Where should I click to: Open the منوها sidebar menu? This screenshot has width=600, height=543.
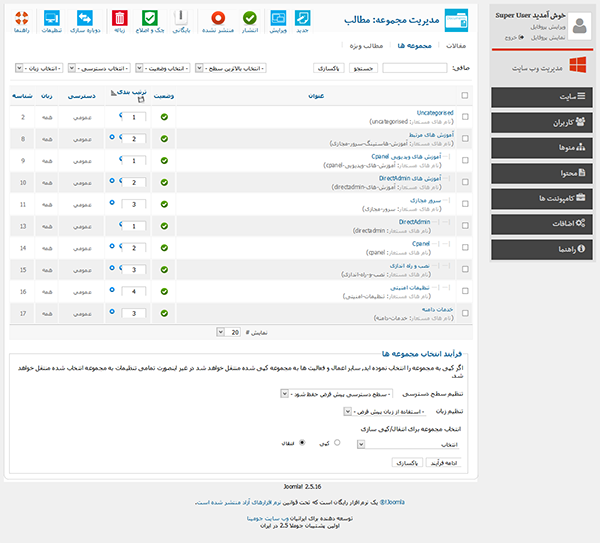[542, 148]
